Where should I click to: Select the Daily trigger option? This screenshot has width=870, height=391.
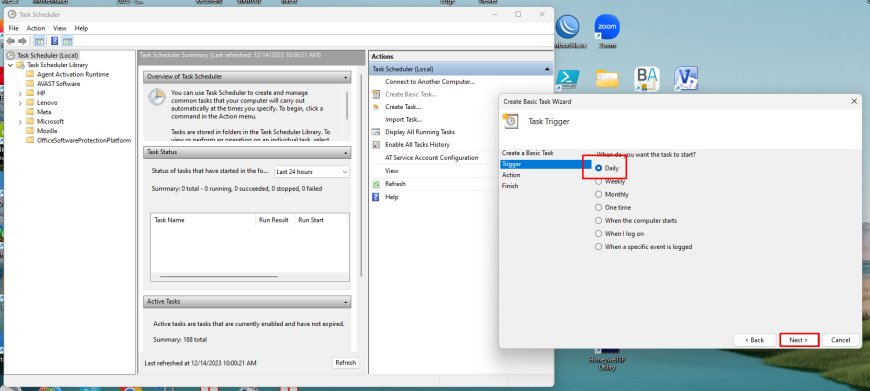599,168
